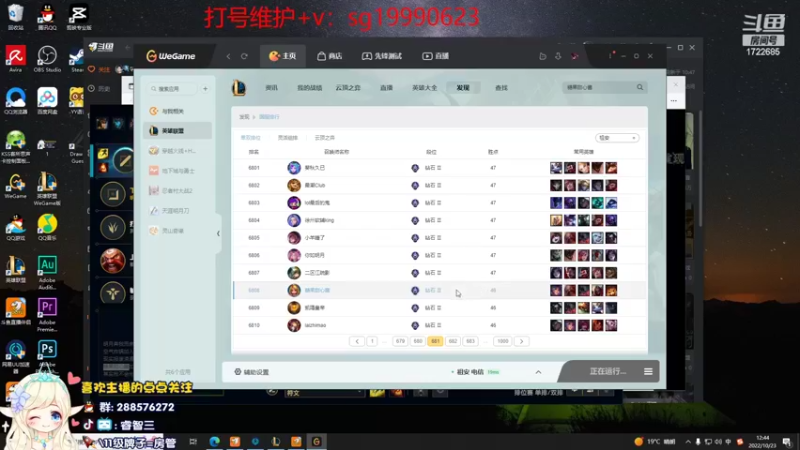Open hamburger menu beside 正在运行
This screenshot has width=800, height=450.
(648, 371)
